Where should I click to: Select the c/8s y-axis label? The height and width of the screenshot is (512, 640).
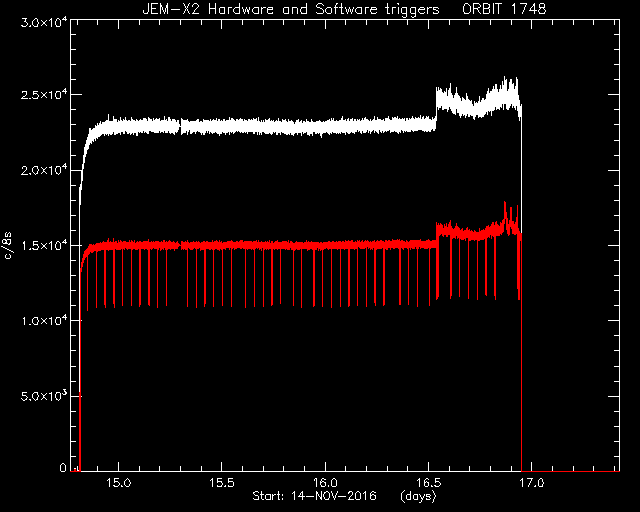[8, 246]
